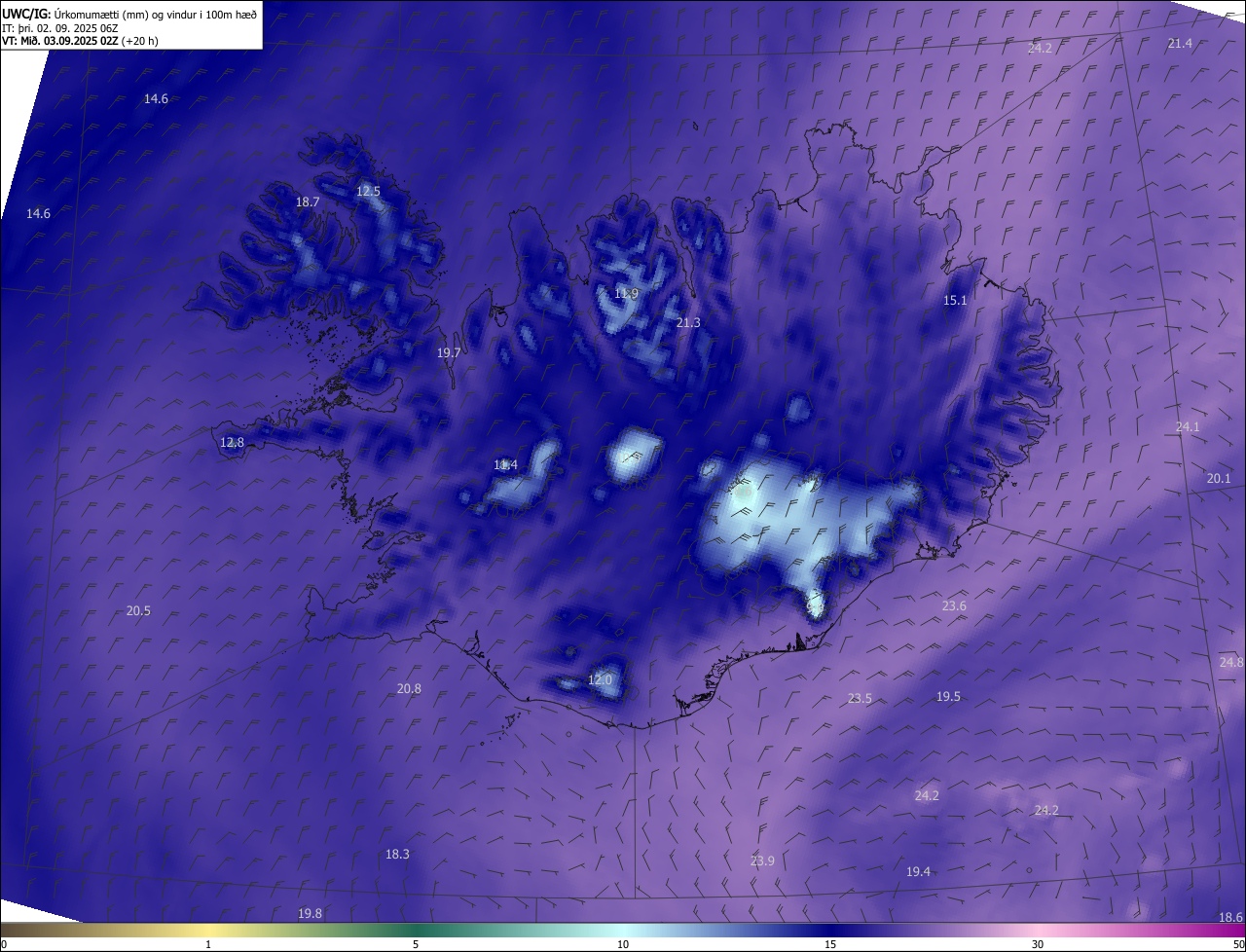Click the 11.4 value label
The height and width of the screenshot is (952, 1246).
(x=505, y=465)
